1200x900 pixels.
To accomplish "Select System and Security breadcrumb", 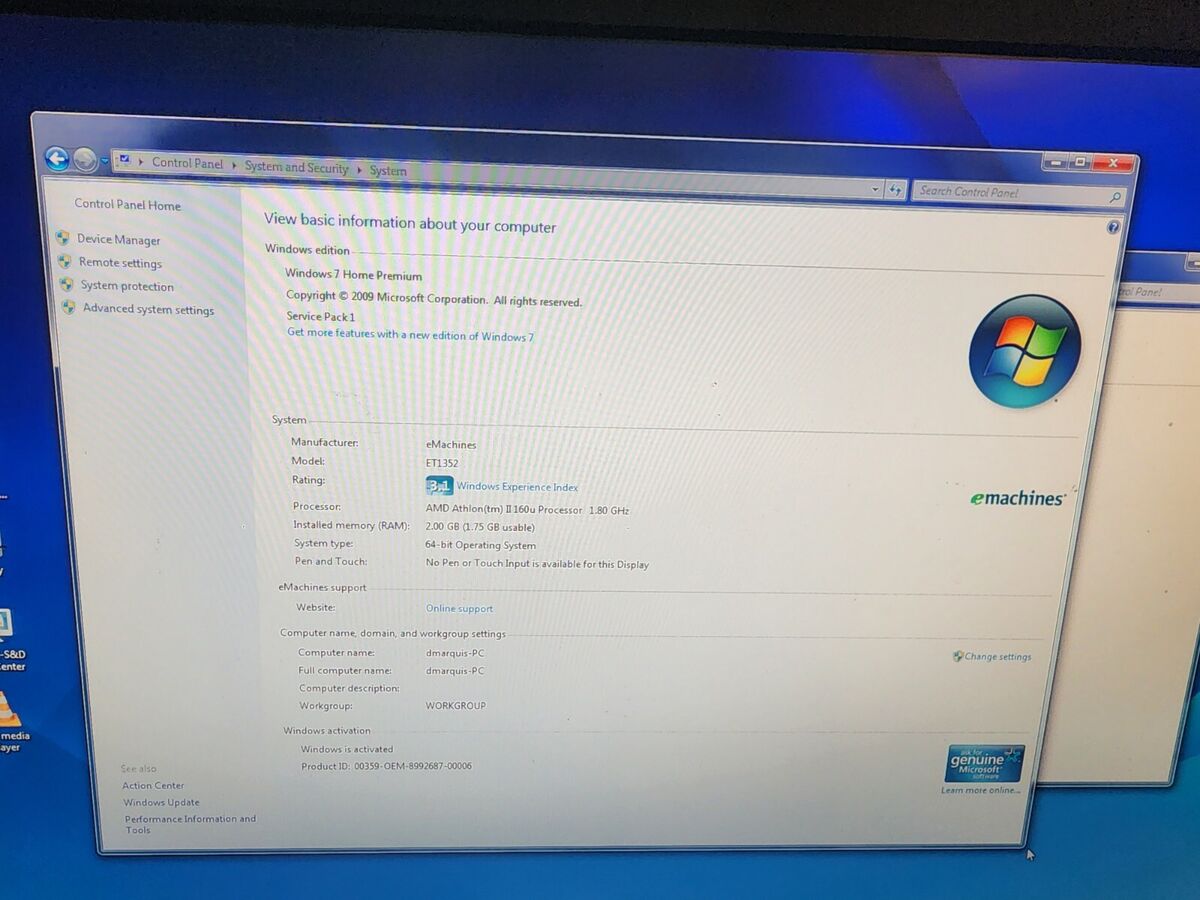I will pos(296,167).
